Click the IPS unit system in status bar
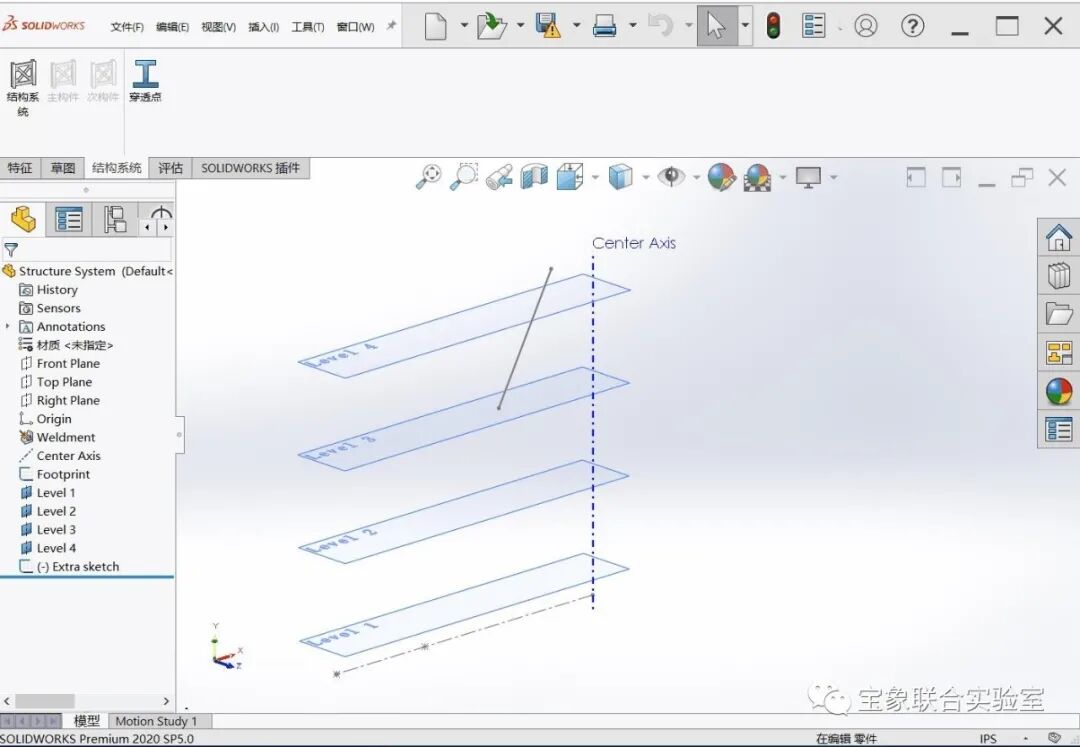This screenshot has height=747, width=1080. point(988,739)
